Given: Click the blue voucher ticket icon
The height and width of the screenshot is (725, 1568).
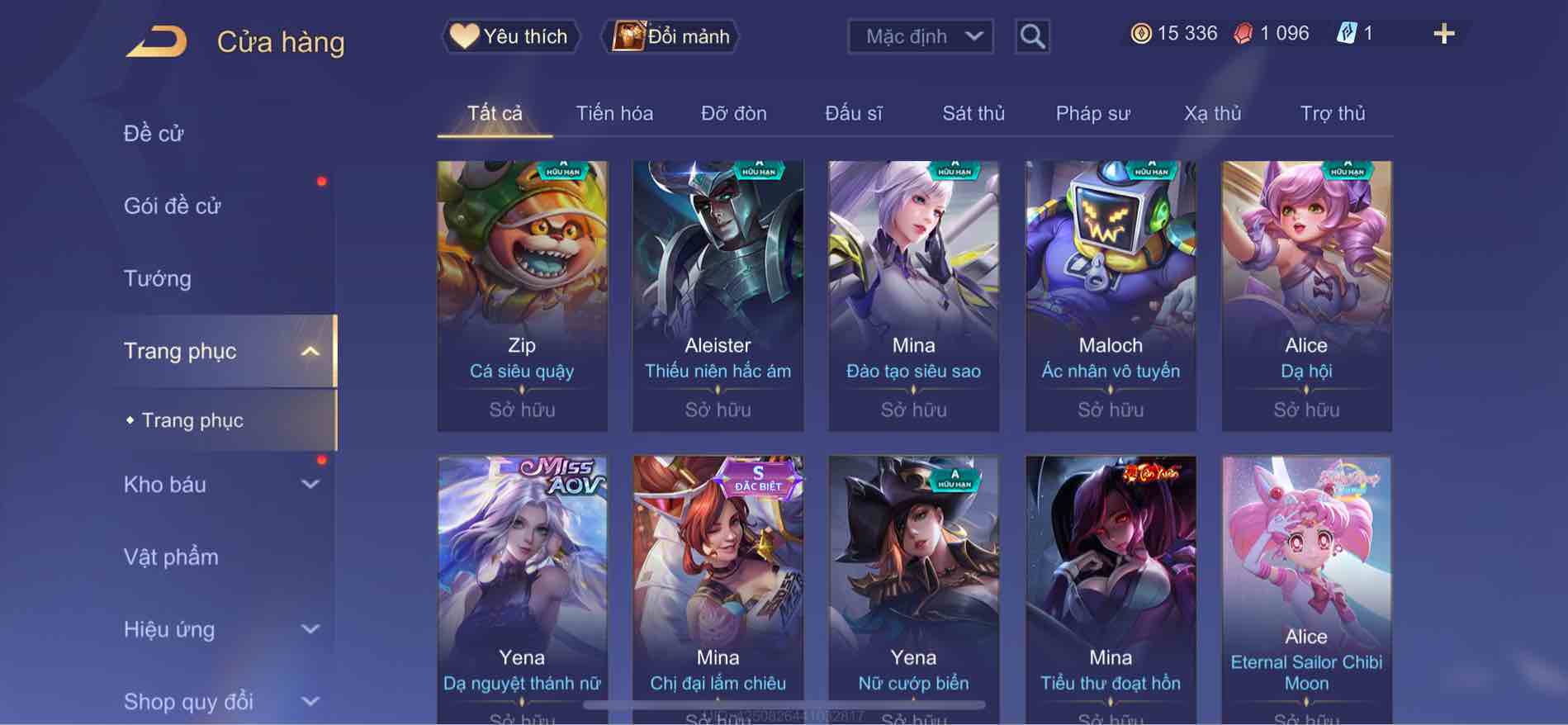Looking at the screenshot, I should click(1347, 34).
